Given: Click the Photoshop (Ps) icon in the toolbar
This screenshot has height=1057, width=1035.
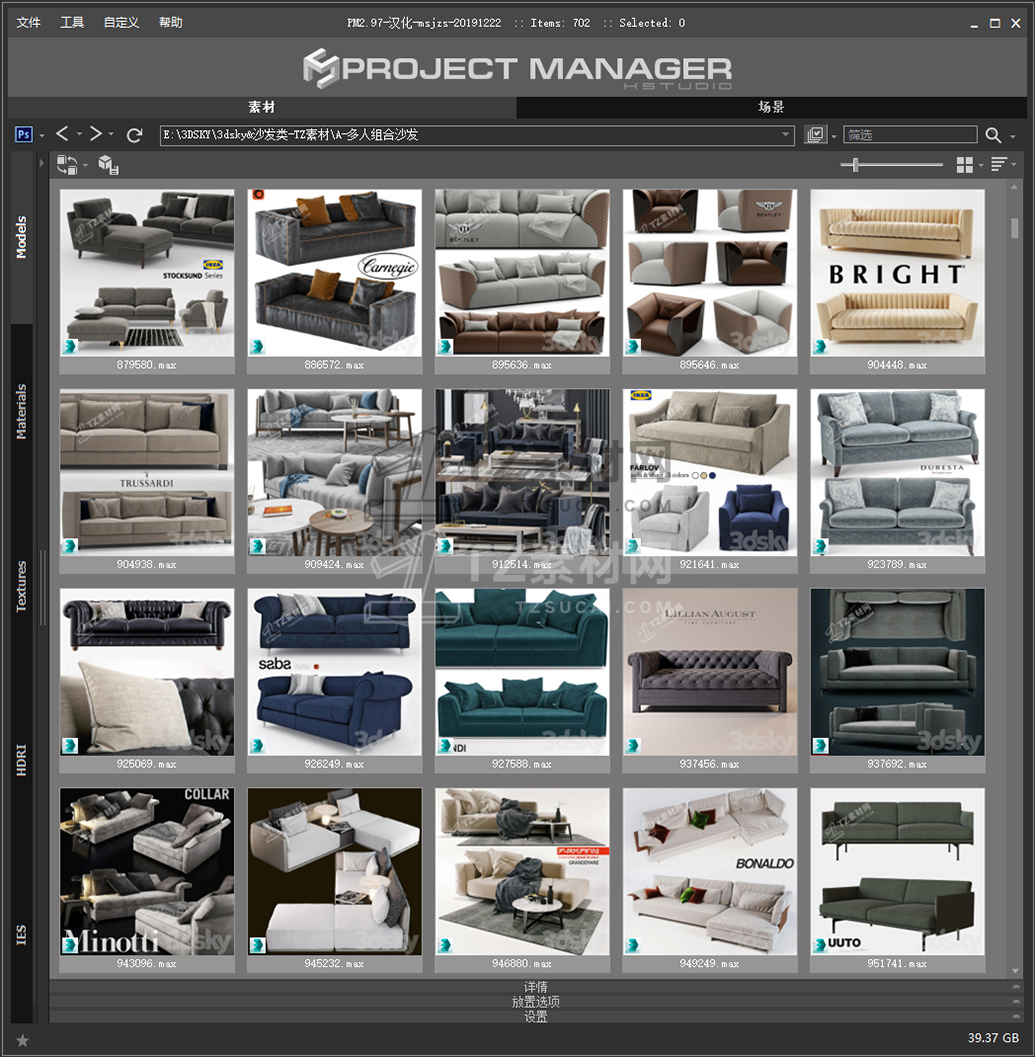Looking at the screenshot, I should tap(23, 134).
